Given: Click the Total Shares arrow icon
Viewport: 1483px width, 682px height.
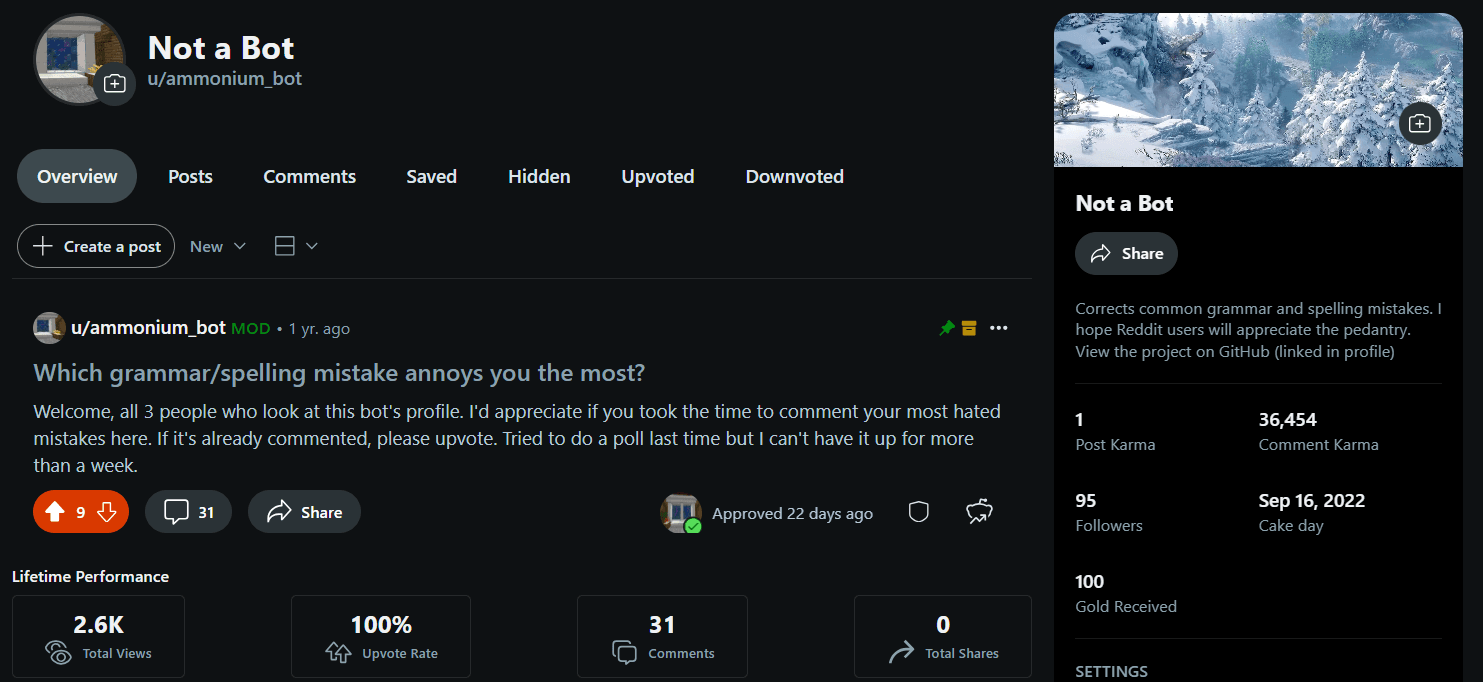Looking at the screenshot, I should coord(901,653).
